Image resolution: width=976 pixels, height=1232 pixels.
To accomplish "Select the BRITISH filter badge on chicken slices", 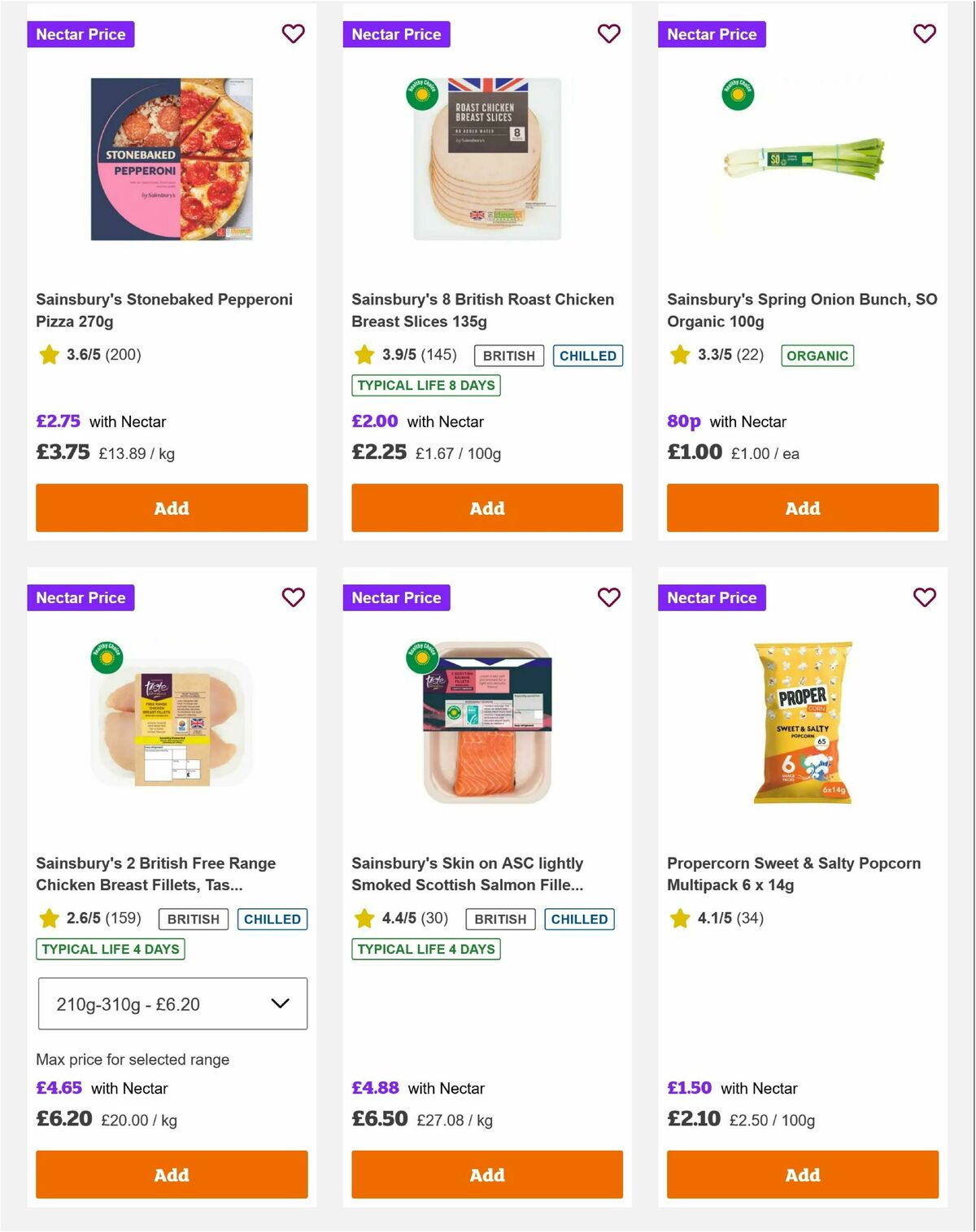I will click(508, 356).
